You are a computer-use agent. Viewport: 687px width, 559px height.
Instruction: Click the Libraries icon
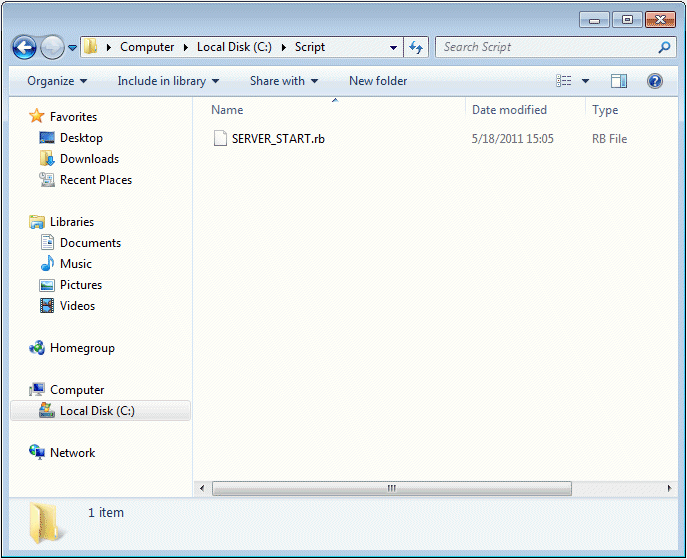(x=37, y=222)
